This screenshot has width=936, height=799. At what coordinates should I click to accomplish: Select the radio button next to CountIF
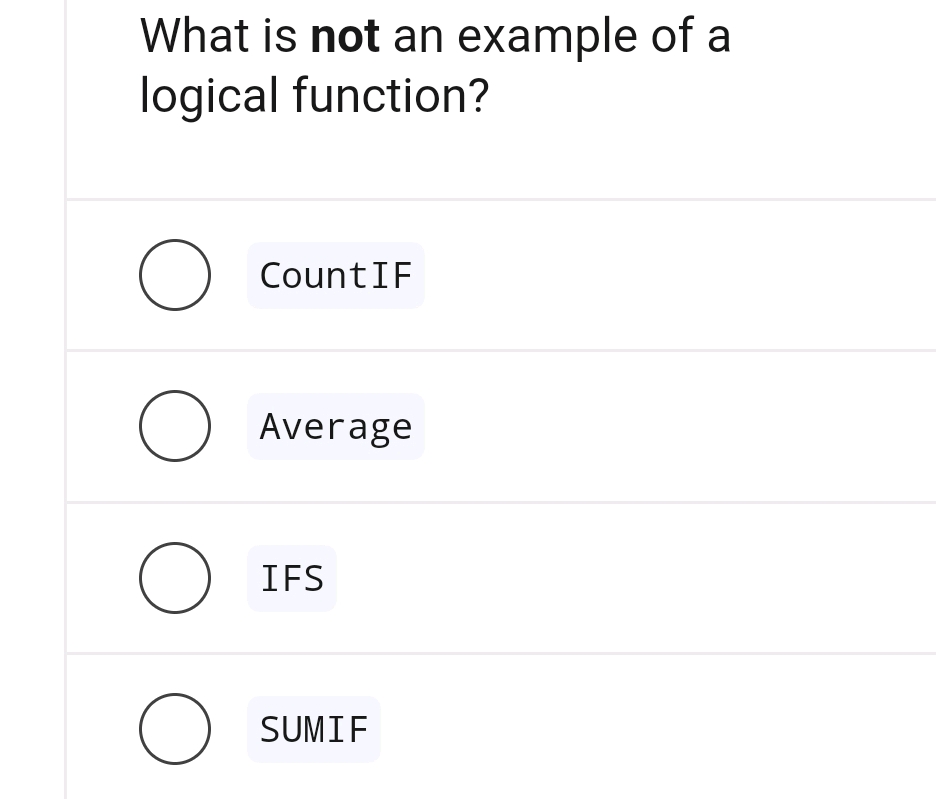(x=175, y=275)
